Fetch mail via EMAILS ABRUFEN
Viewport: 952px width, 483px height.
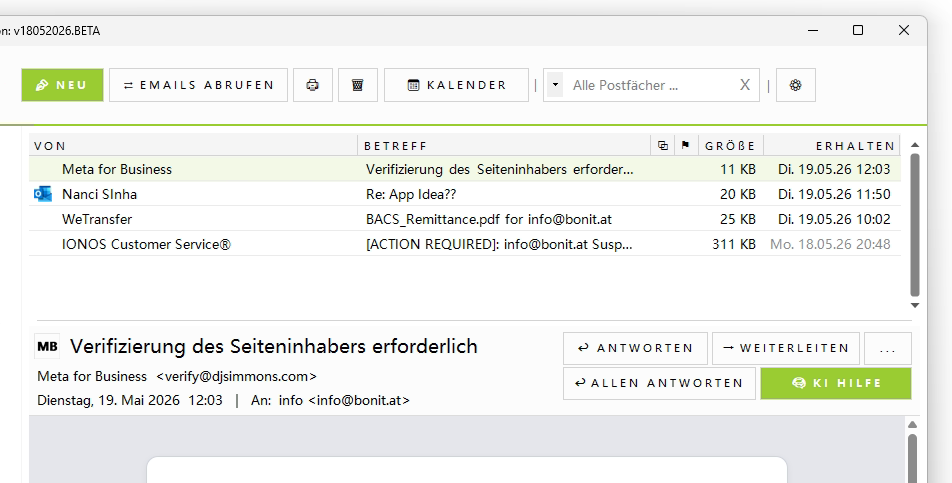(x=199, y=85)
